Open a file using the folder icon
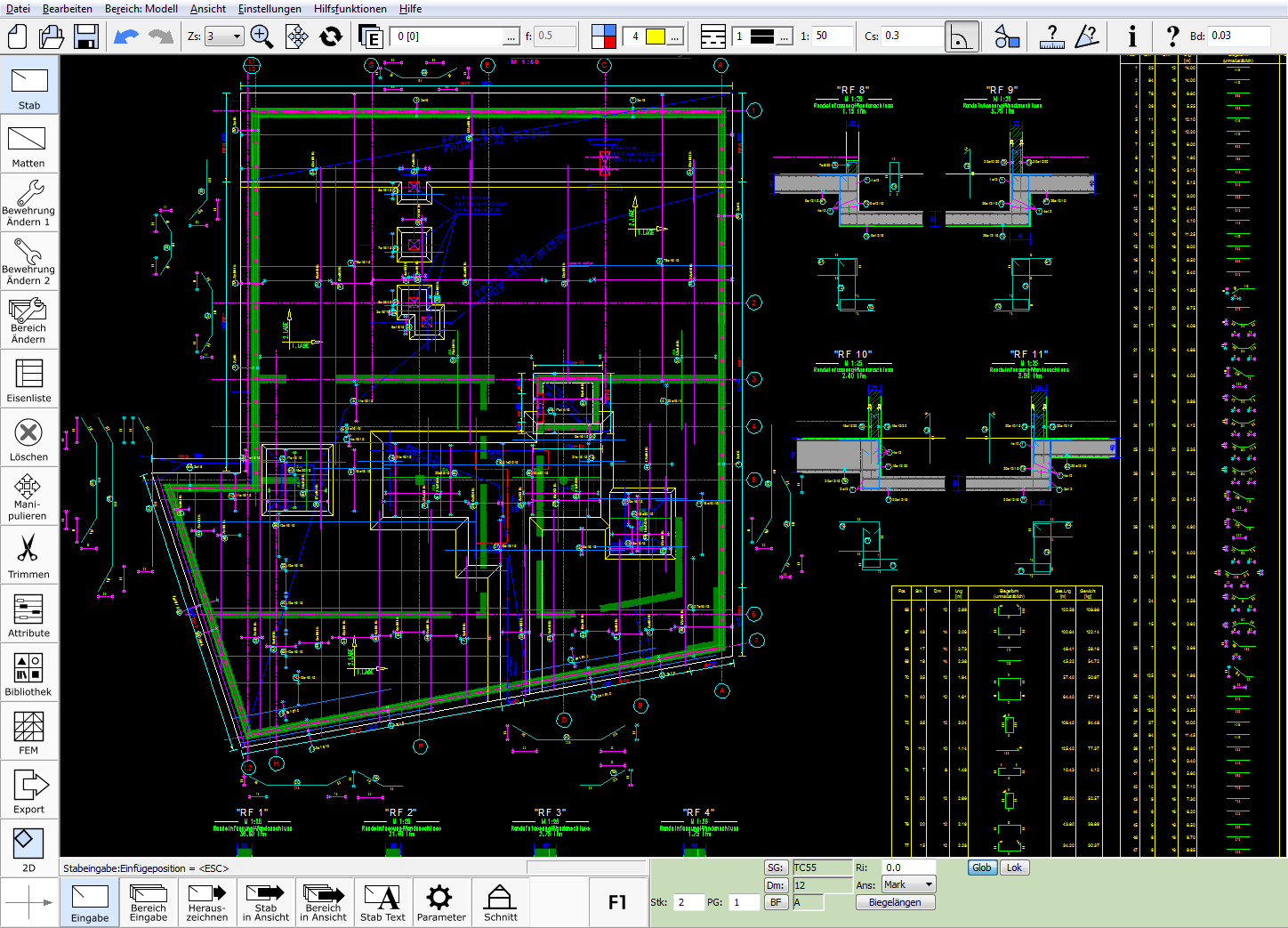This screenshot has width=1288, height=928. (52, 36)
